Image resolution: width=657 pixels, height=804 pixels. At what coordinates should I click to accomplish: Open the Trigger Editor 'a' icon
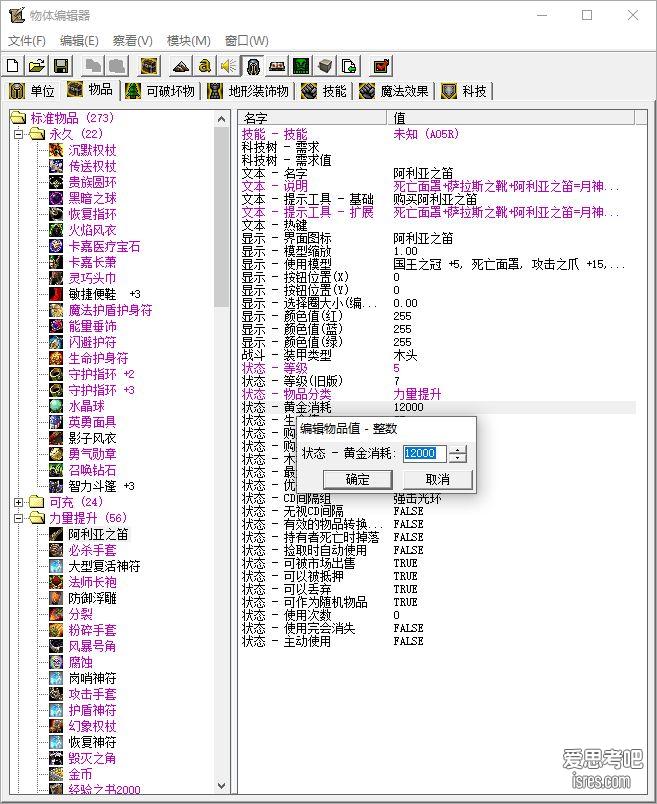point(205,66)
